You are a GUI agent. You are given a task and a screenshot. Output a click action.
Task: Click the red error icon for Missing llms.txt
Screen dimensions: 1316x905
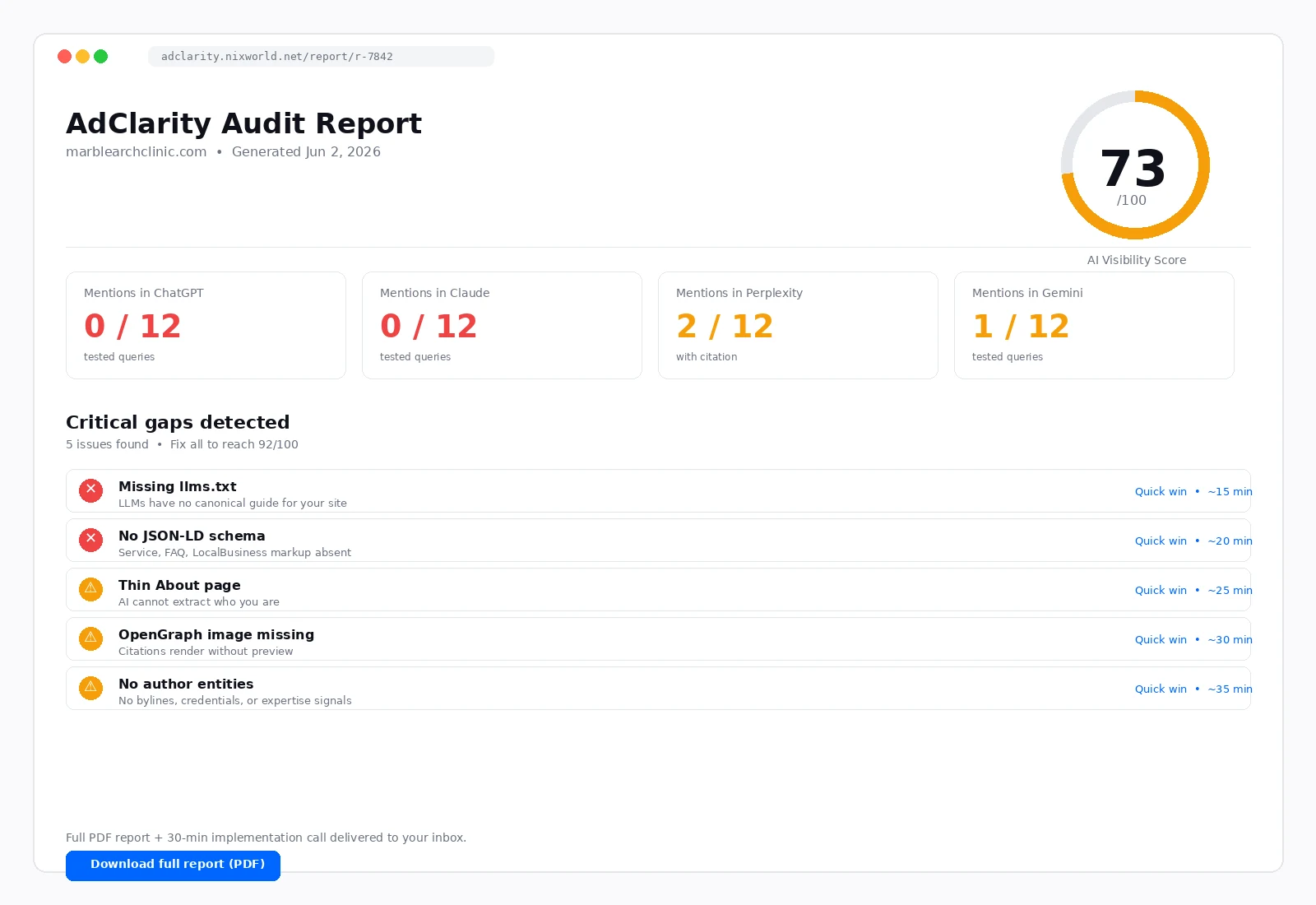point(90,490)
